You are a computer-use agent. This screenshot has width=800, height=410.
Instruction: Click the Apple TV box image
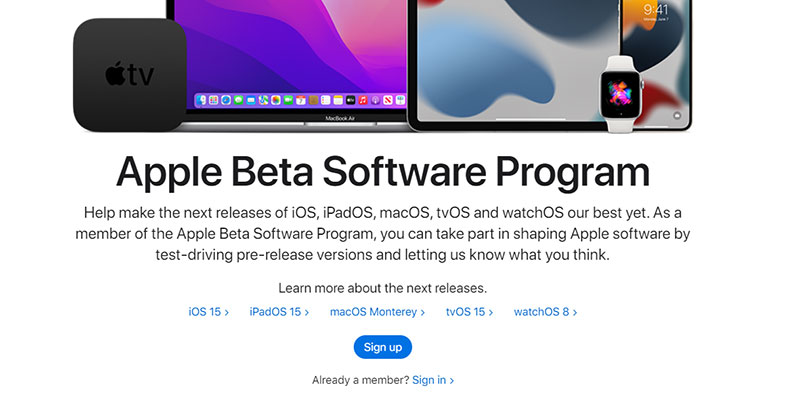(x=130, y=75)
